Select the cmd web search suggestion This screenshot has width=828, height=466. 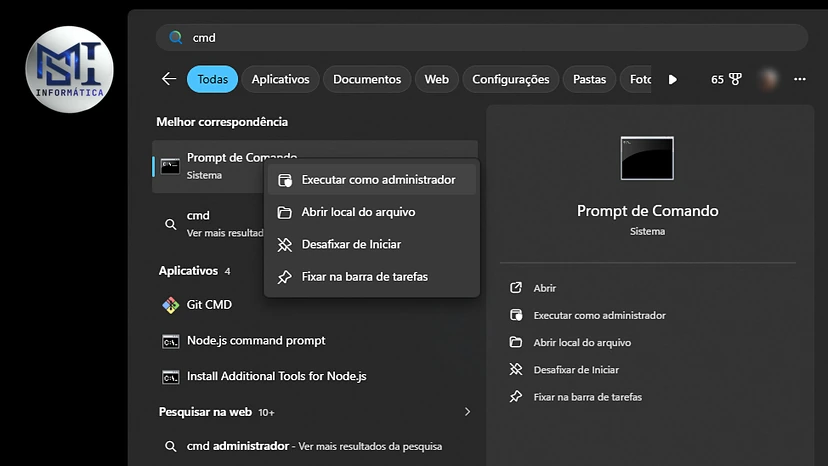point(210,224)
